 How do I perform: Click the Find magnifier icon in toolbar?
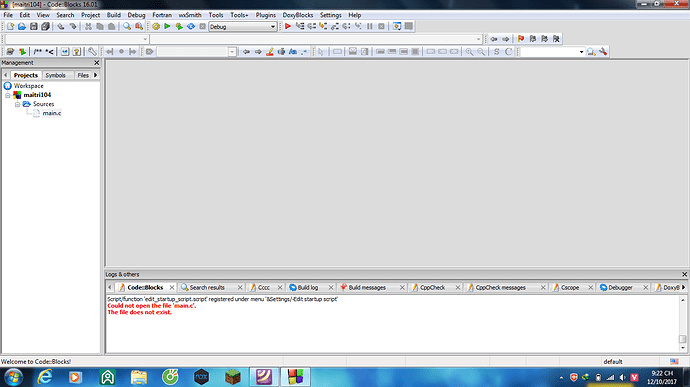[x=127, y=26]
